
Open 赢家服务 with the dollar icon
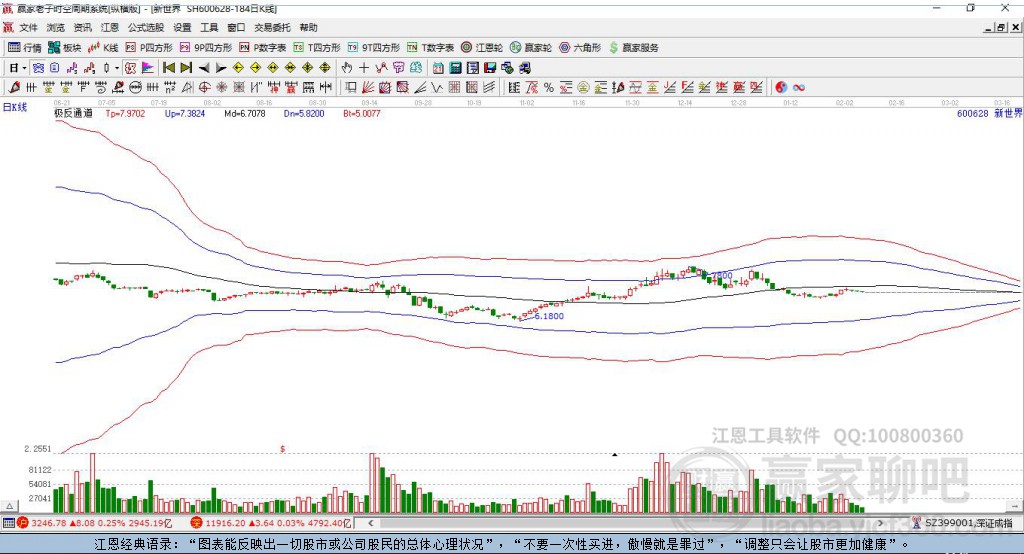pos(634,47)
